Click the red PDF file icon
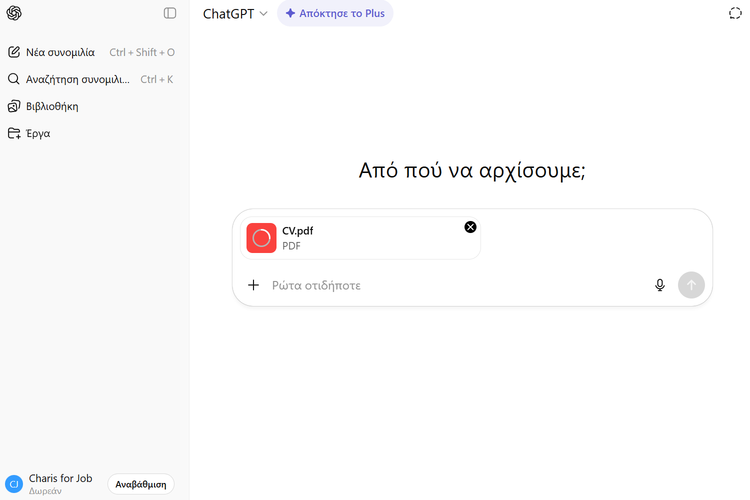The width and height of the screenshot is (750, 500). 262,238
